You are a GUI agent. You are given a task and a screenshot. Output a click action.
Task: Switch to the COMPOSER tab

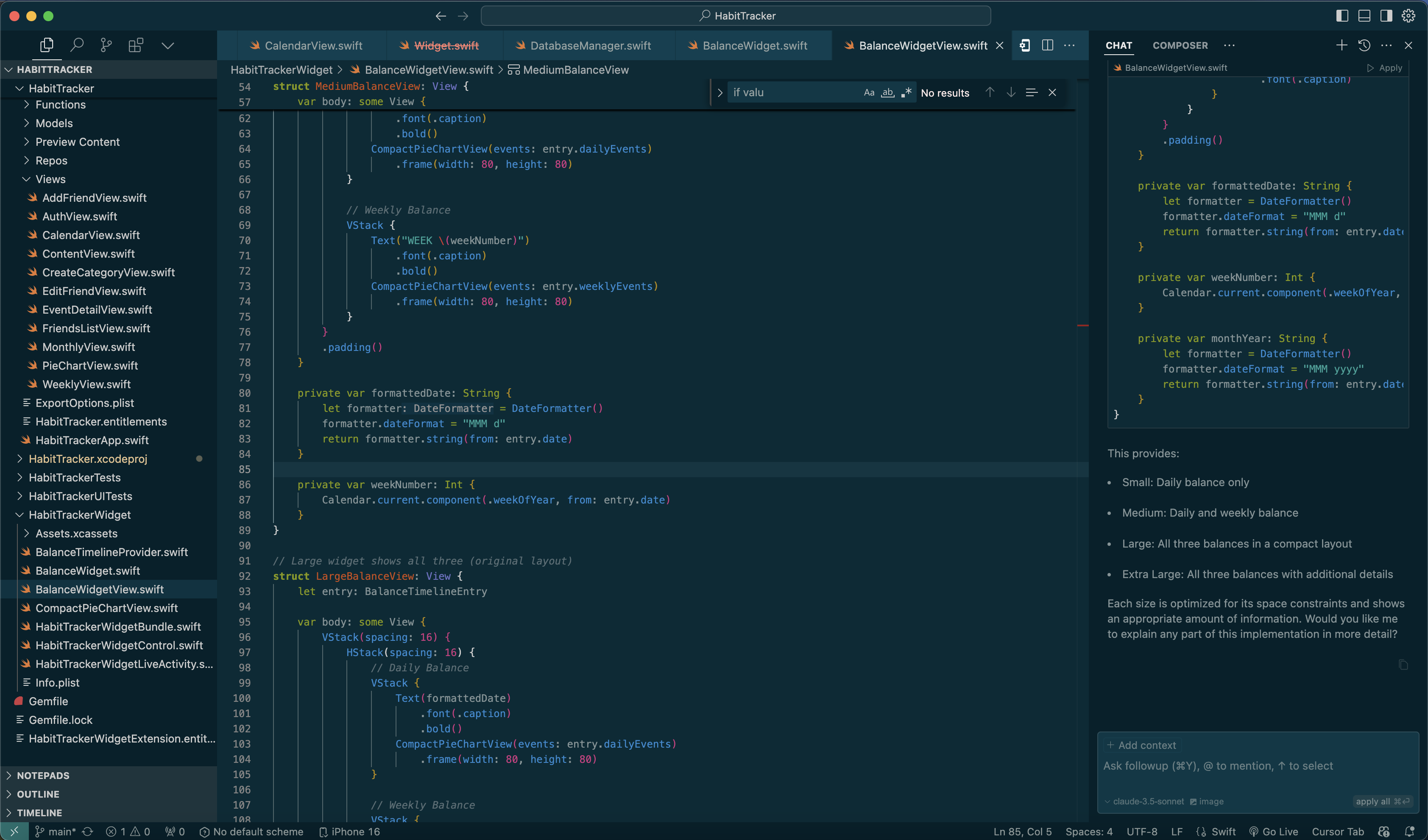coord(1180,45)
